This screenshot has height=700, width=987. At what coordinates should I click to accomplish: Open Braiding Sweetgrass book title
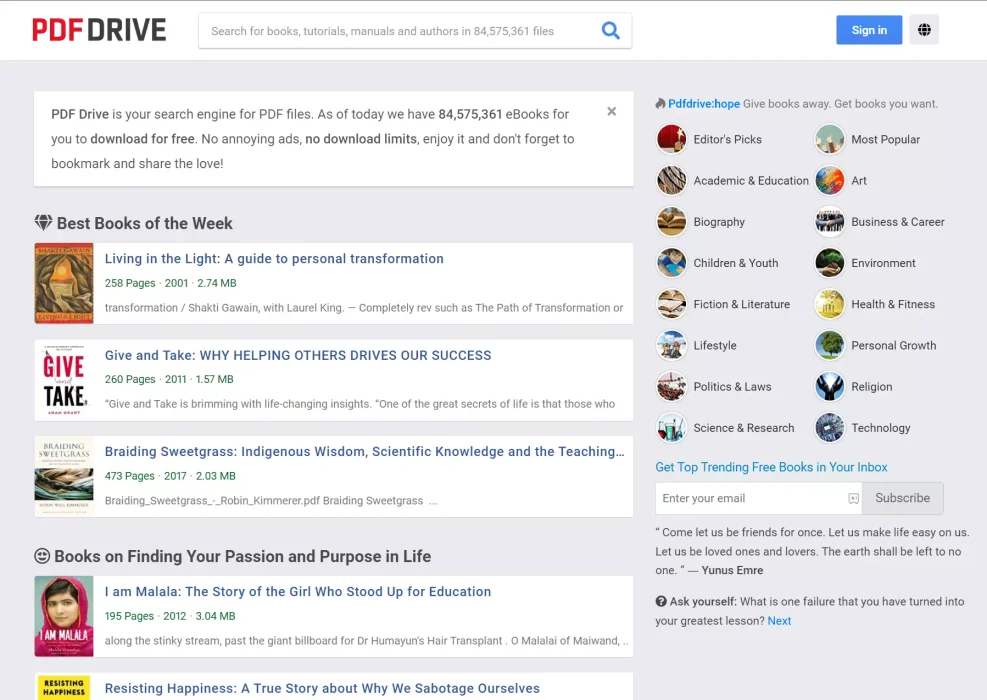(364, 451)
